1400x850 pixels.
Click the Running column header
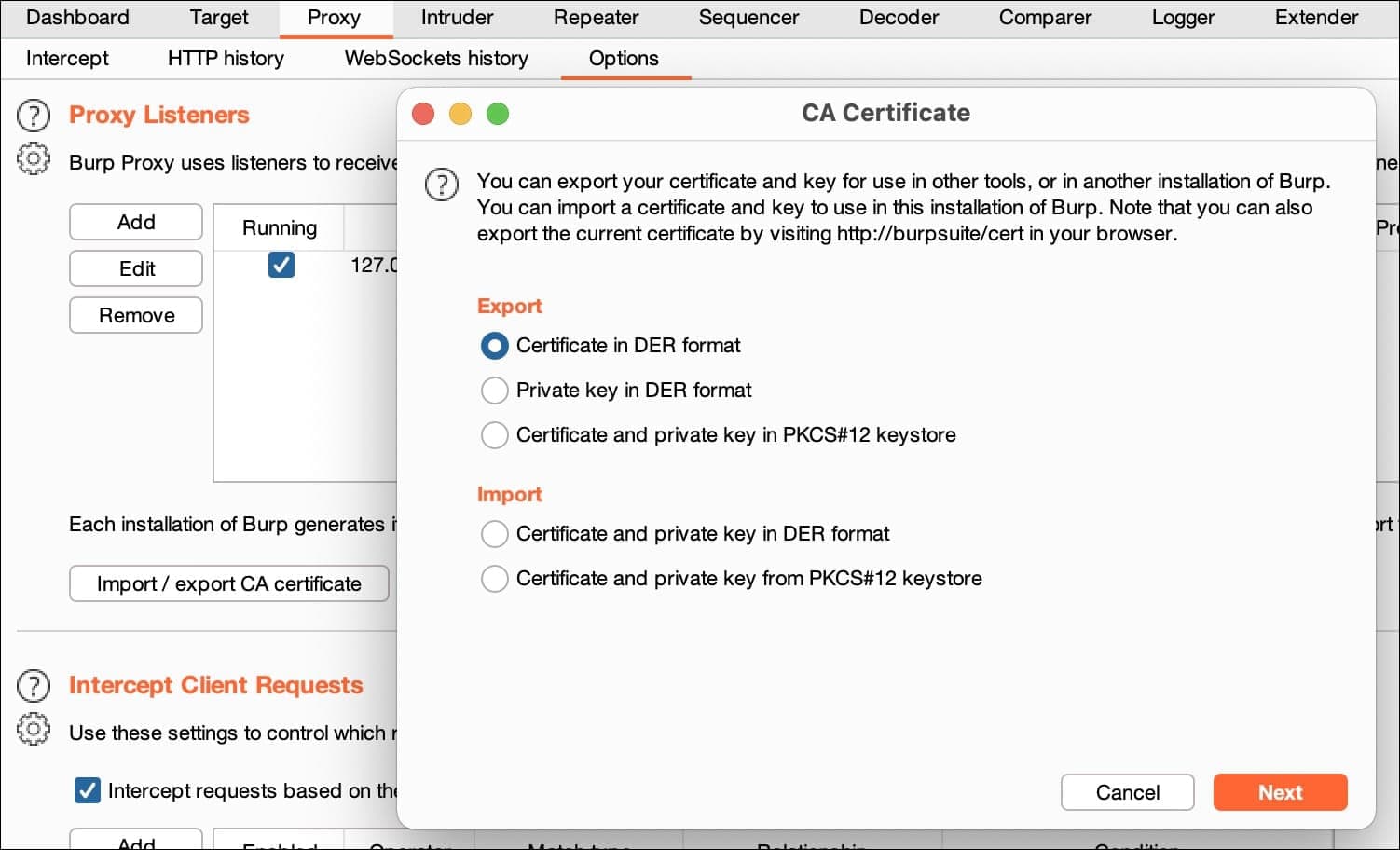[x=280, y=228]
